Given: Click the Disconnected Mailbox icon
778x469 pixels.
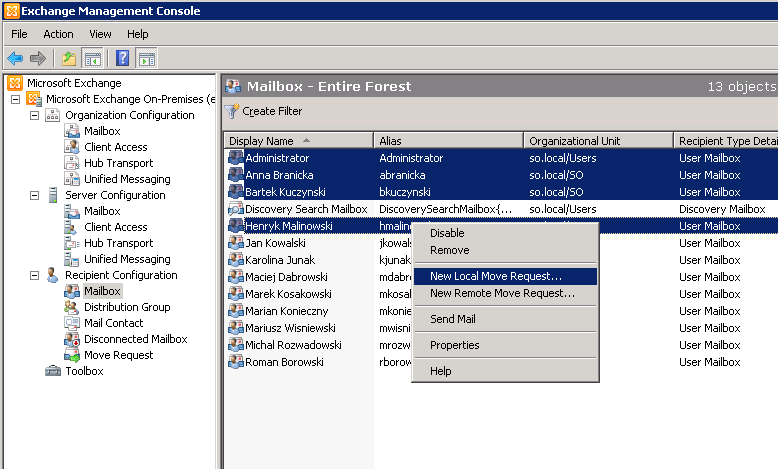Looking at the screenshot, I should [72, 339].
